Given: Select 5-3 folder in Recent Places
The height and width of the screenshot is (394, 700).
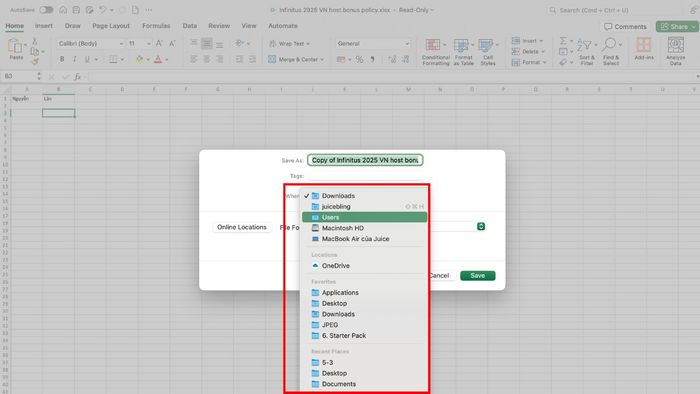Looking at the screenshot, I should point(364,362).
